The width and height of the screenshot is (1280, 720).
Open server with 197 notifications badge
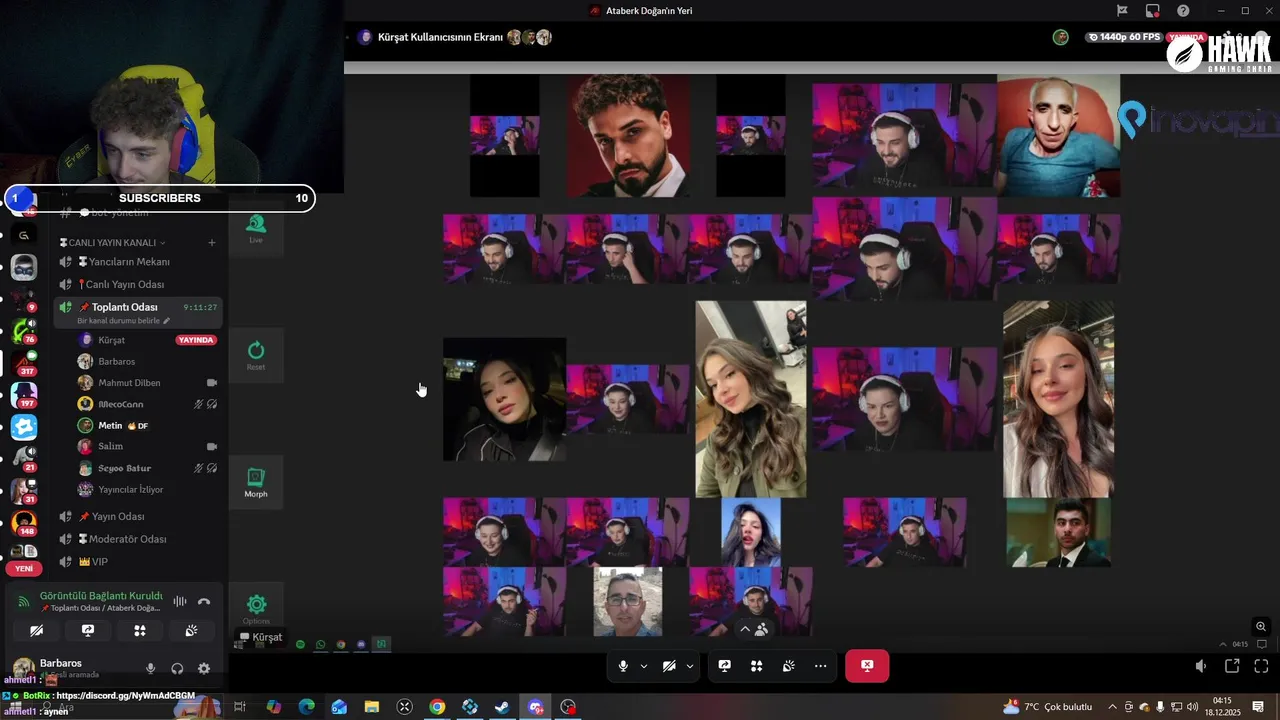(24, 394)
